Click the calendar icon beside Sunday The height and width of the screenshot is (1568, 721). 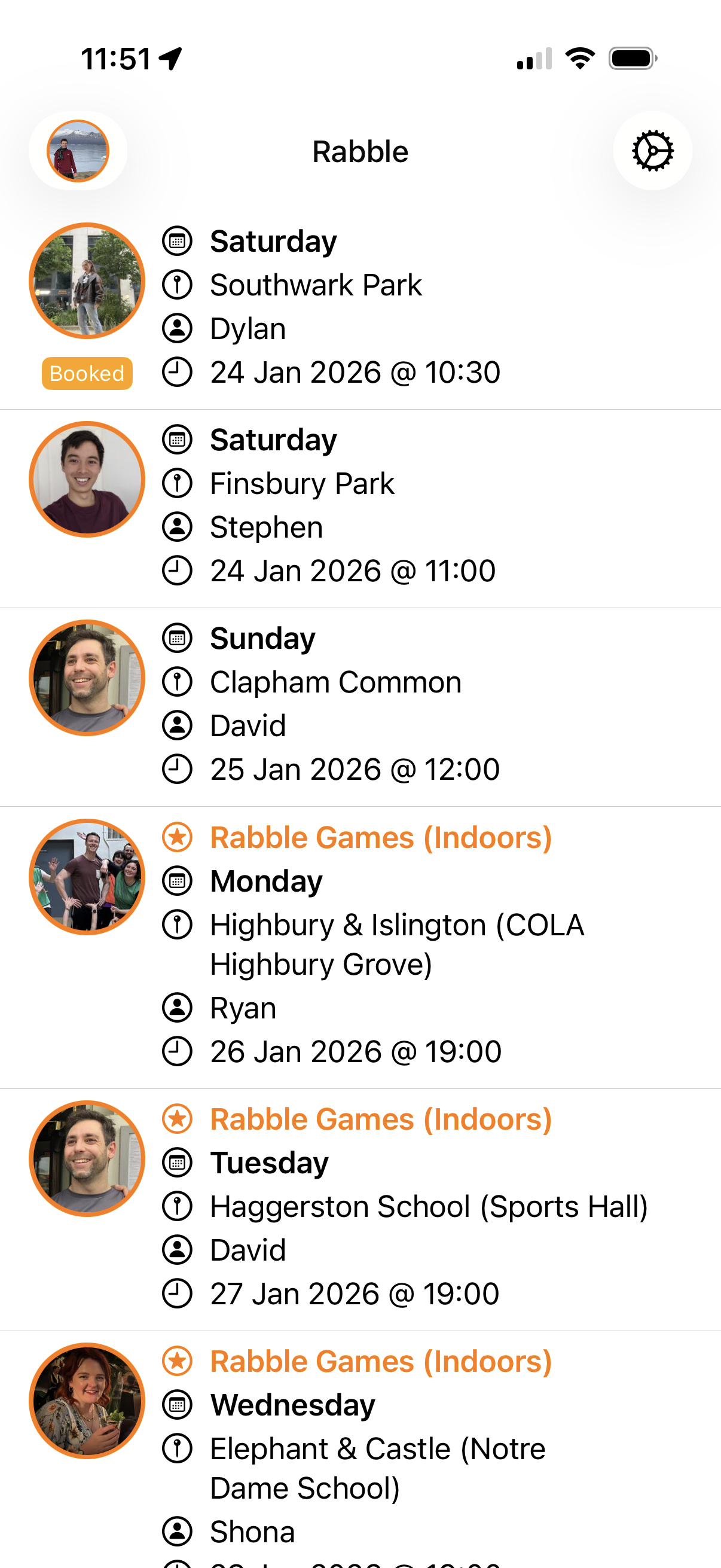coord(177,638)
